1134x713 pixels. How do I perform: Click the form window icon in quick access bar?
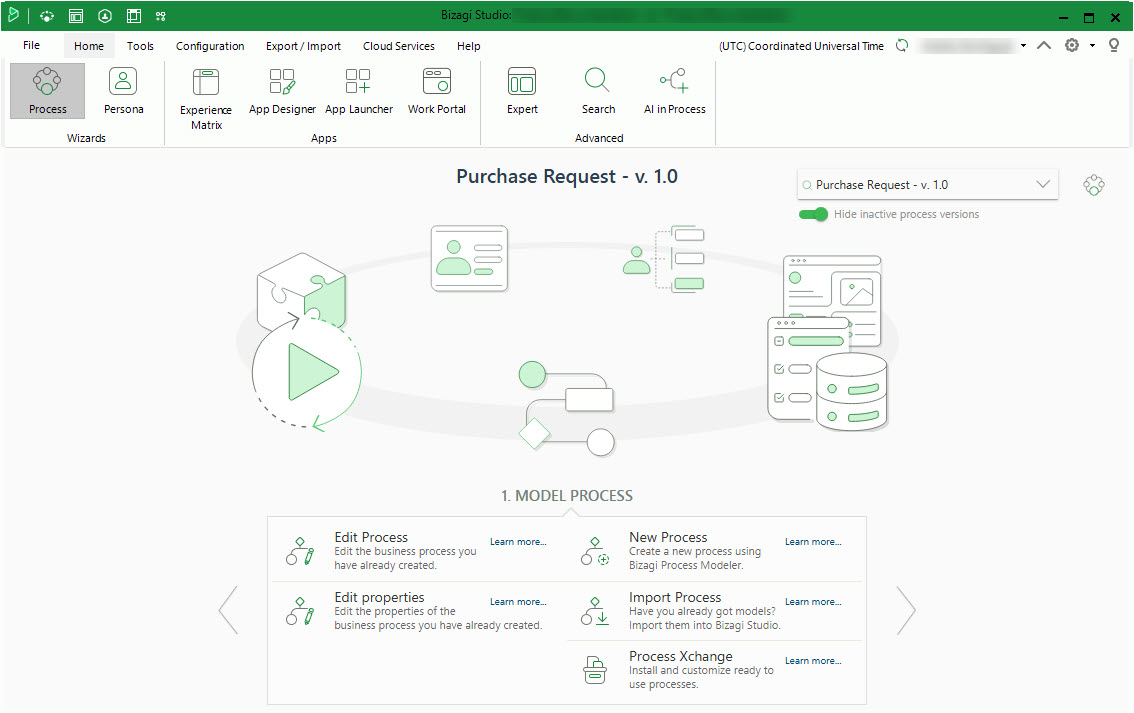coord(76,16)
